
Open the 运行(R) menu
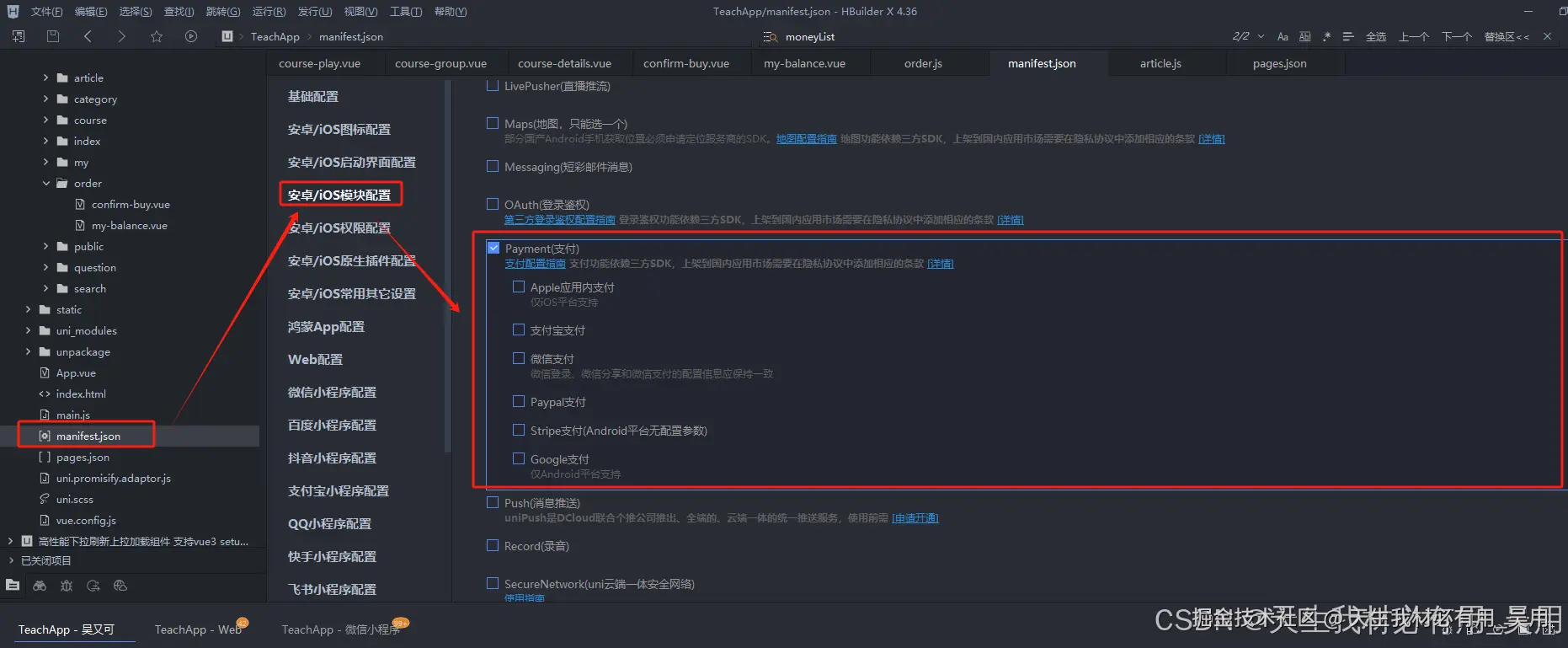[x=269, y=12]
